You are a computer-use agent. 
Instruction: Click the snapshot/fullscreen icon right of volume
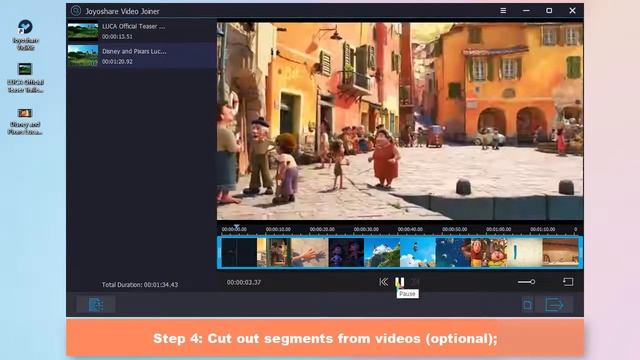568,282
